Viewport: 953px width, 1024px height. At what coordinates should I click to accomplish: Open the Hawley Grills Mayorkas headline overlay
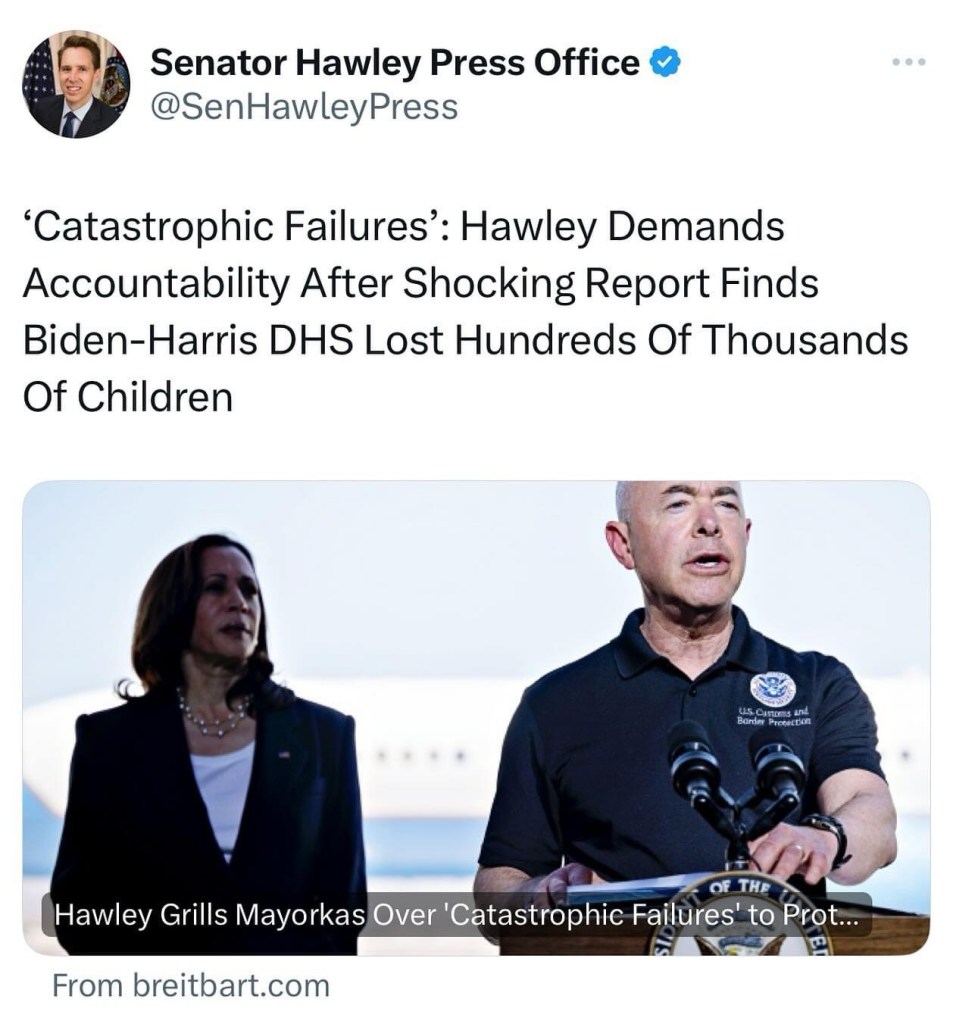457,914
